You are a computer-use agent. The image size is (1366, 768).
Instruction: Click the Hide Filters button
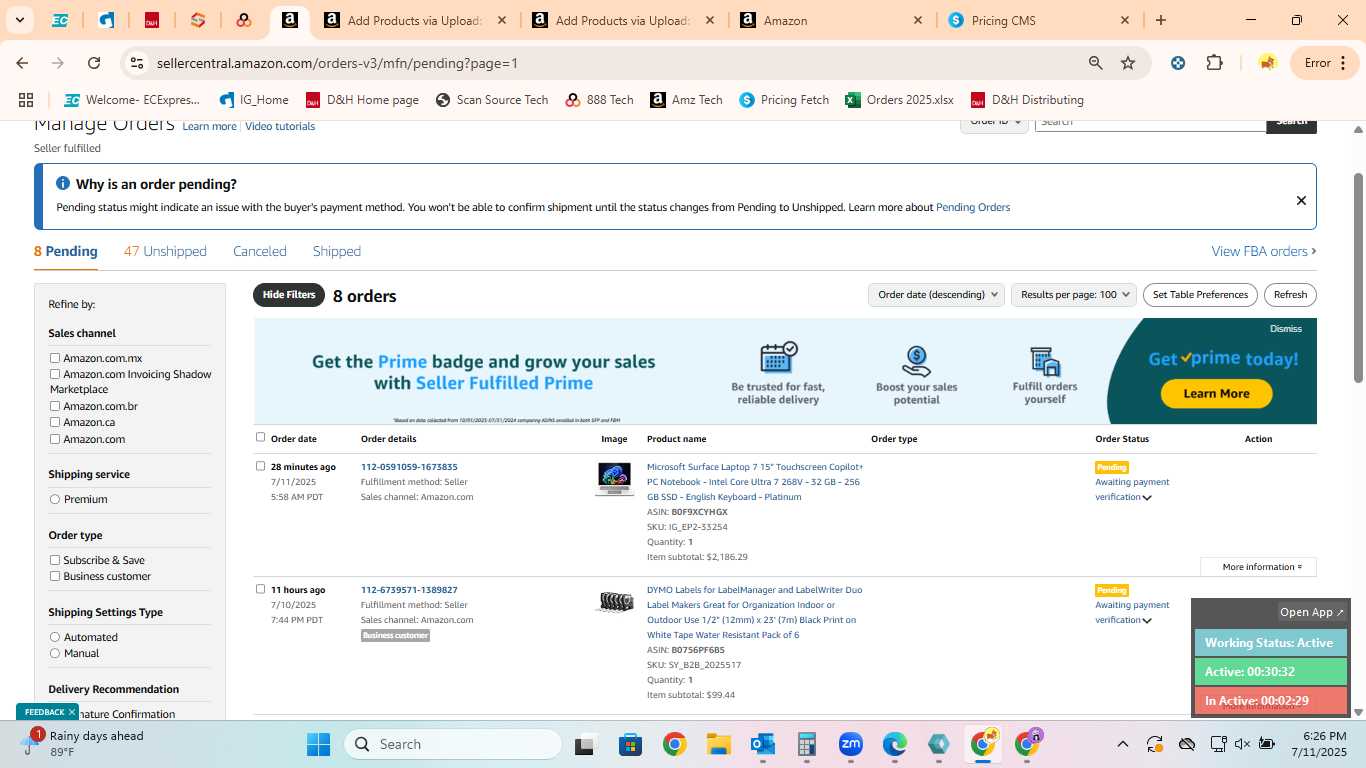pyautogui.click(x=289, y=295)
